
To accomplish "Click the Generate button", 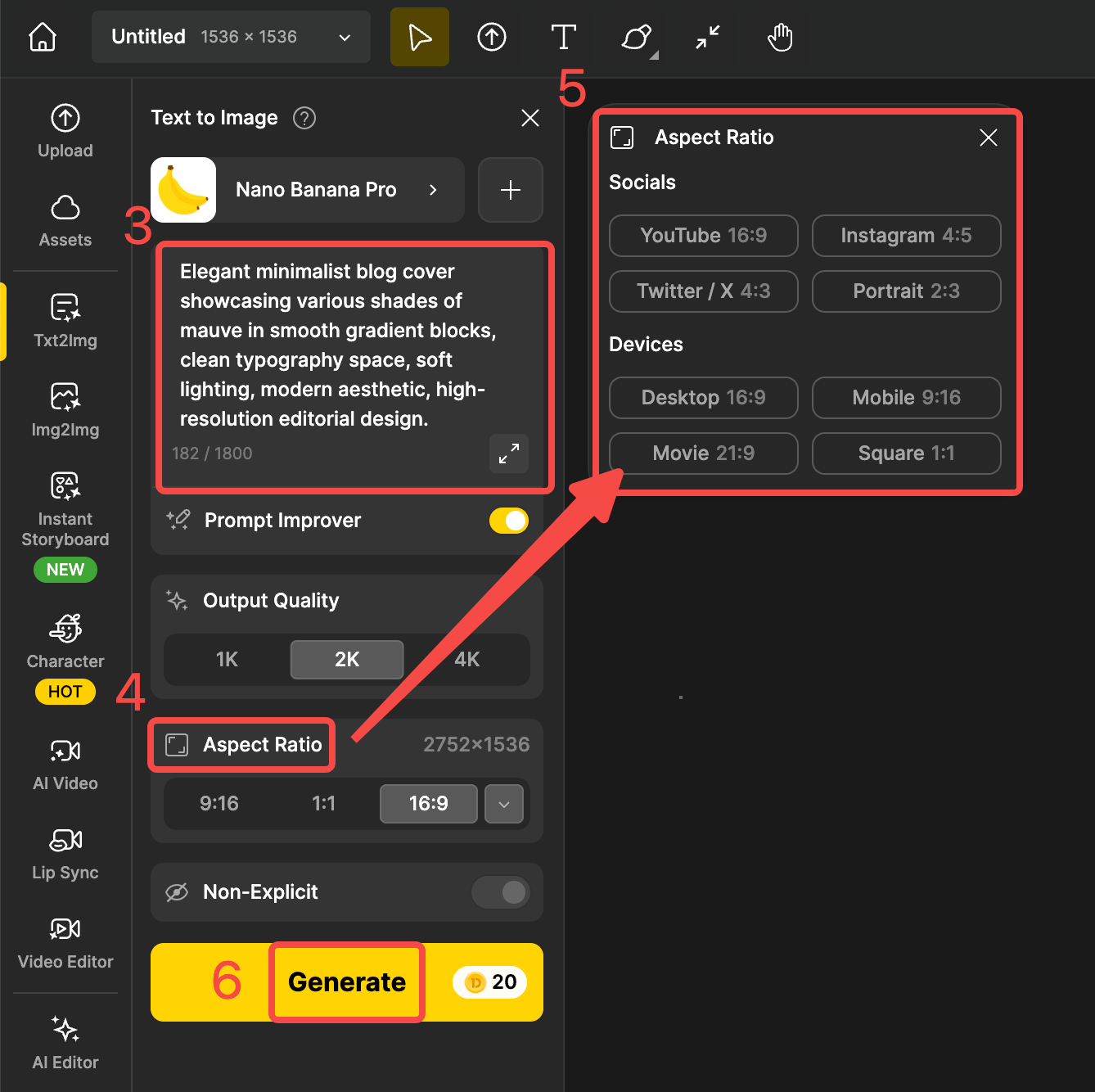I will (x=345, y=981).
